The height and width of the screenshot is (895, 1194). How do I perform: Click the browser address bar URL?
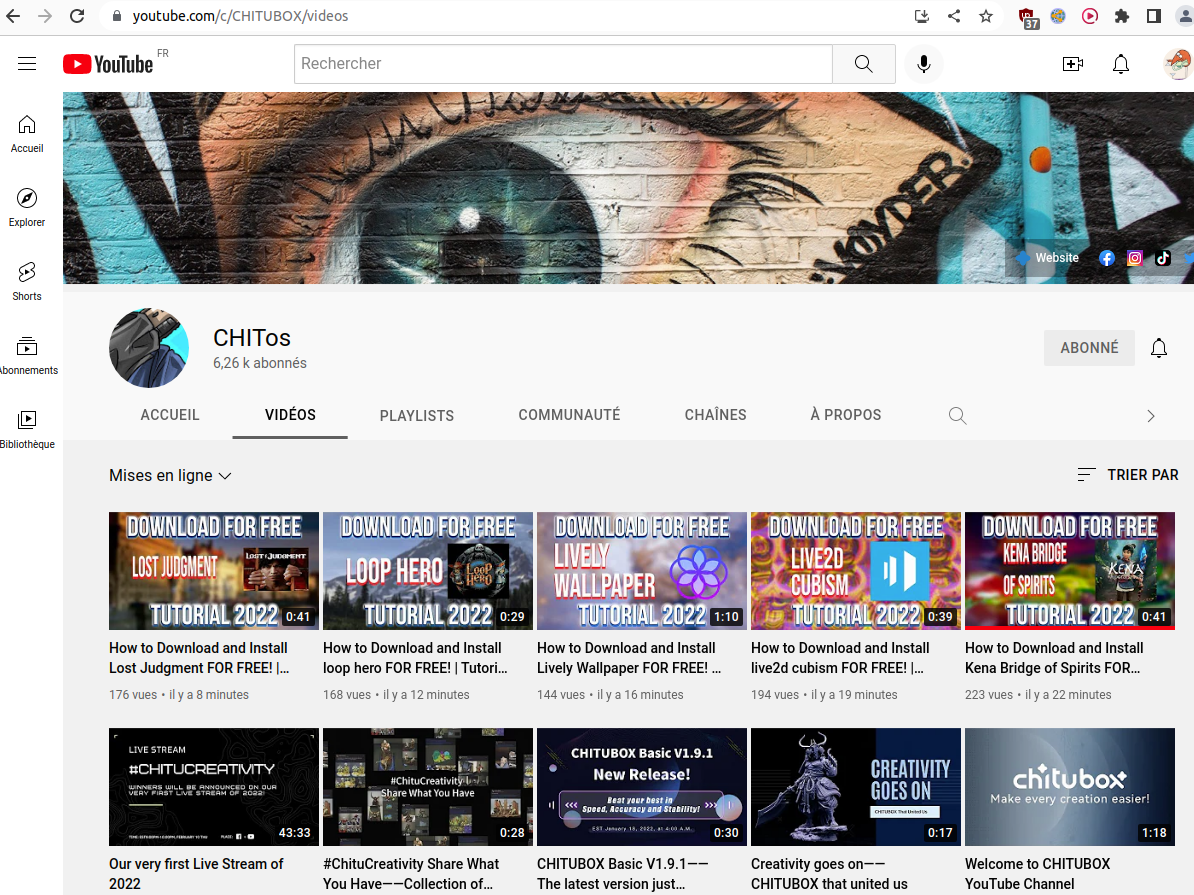click(x=240, y=16)
